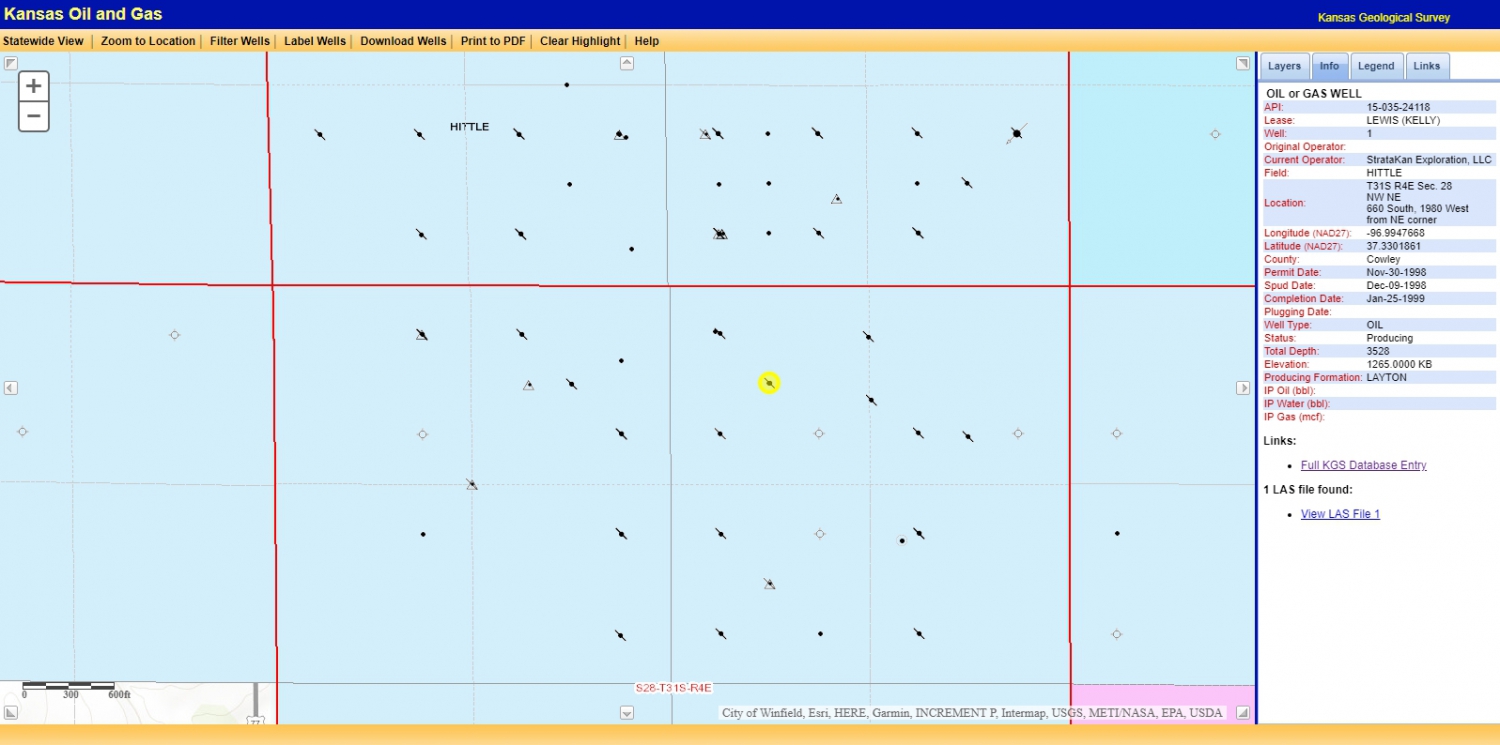Switch to the Layers tab
1500x745 pixels.
1284,66
